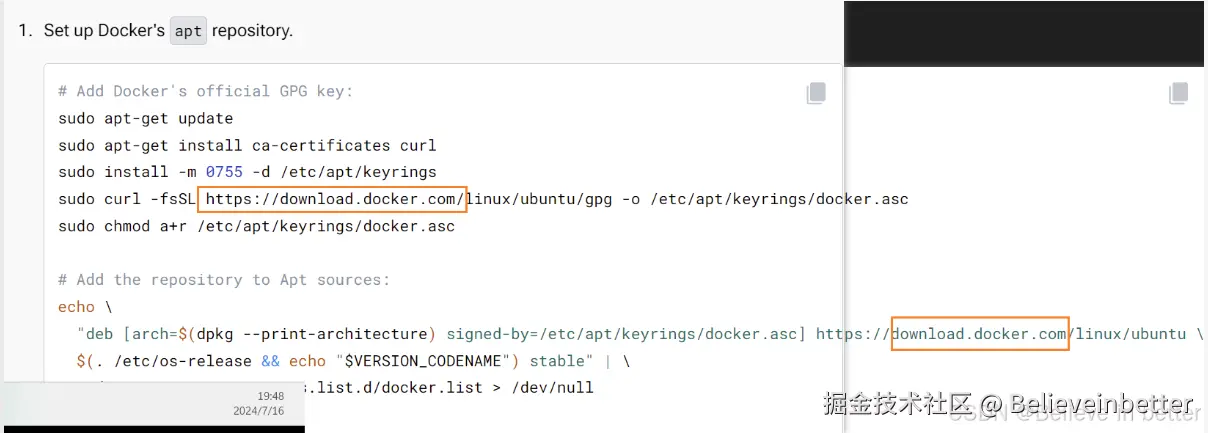Click the taskbar clock showing 19:48
This screenshot has width=1208, height=433.
click(x=270, y=396)
